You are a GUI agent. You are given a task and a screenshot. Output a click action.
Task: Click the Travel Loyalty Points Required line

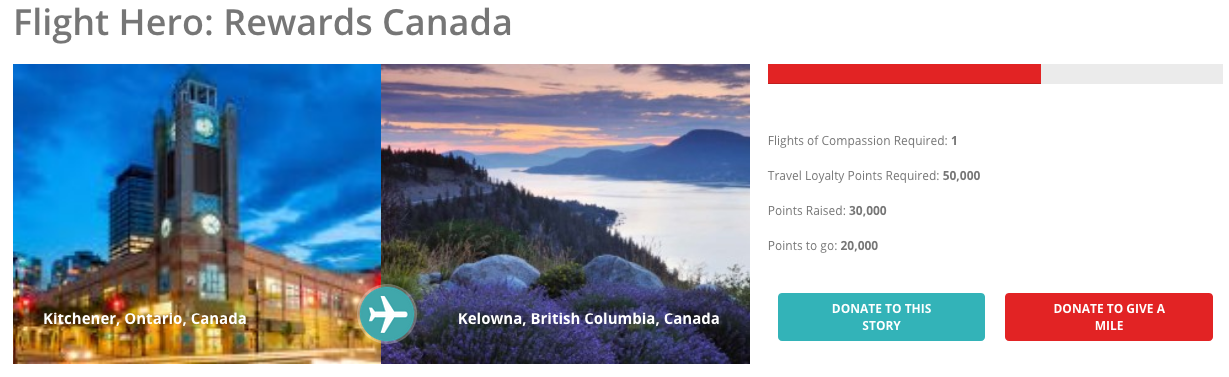[x=874, y=176]
